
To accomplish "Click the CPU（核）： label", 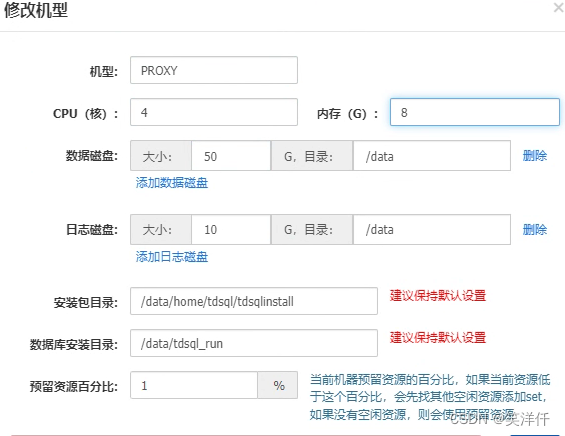I will point(86,114).
